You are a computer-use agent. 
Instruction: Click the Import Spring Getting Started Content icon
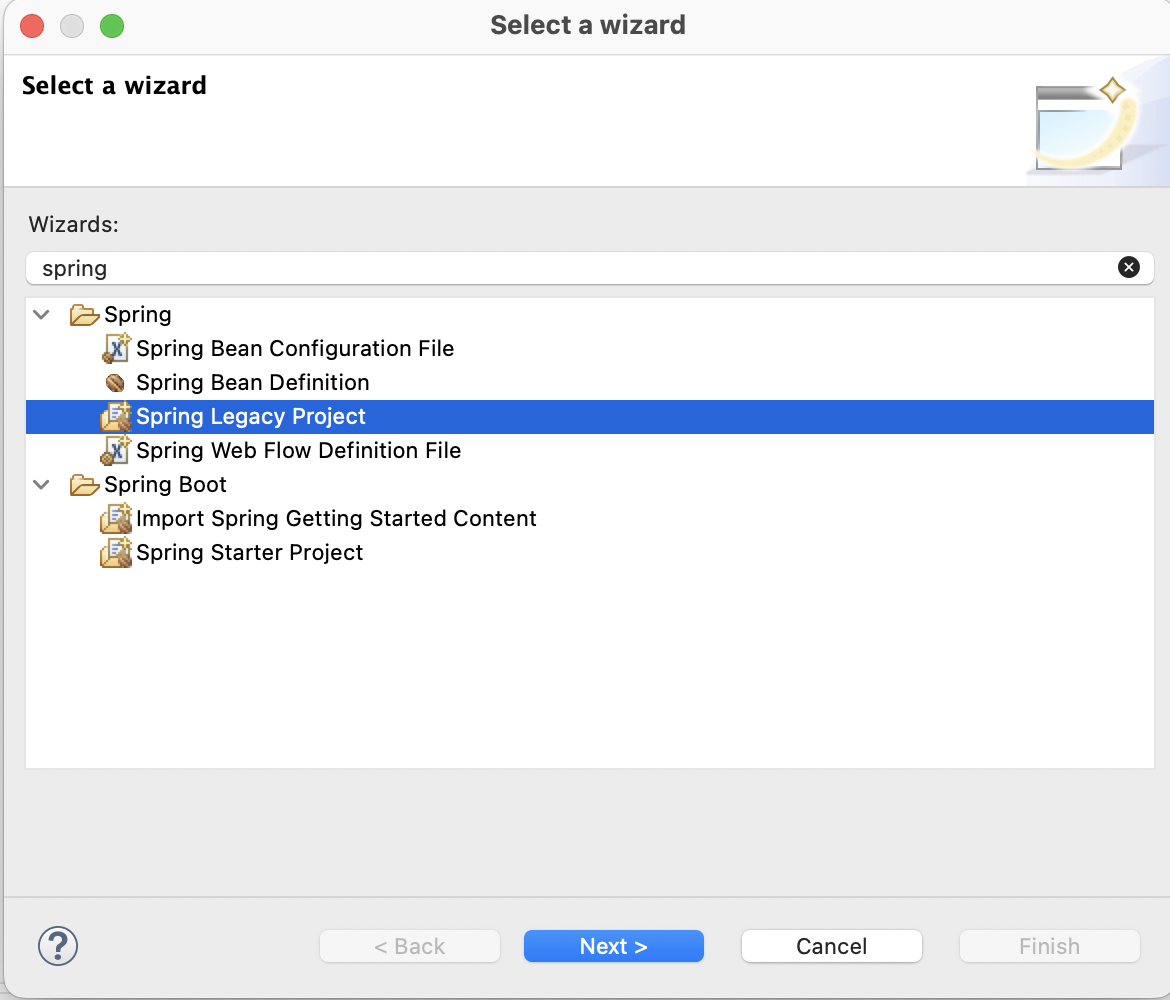coord(116,519)
